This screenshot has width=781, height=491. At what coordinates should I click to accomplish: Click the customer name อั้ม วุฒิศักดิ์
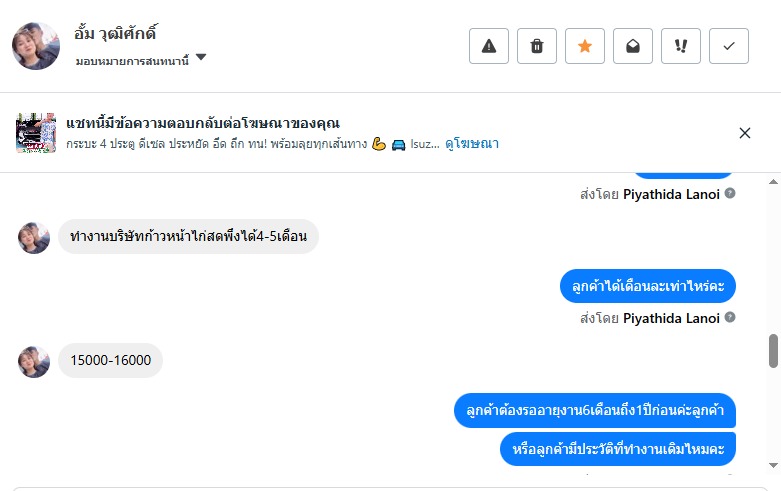(116, 33)
